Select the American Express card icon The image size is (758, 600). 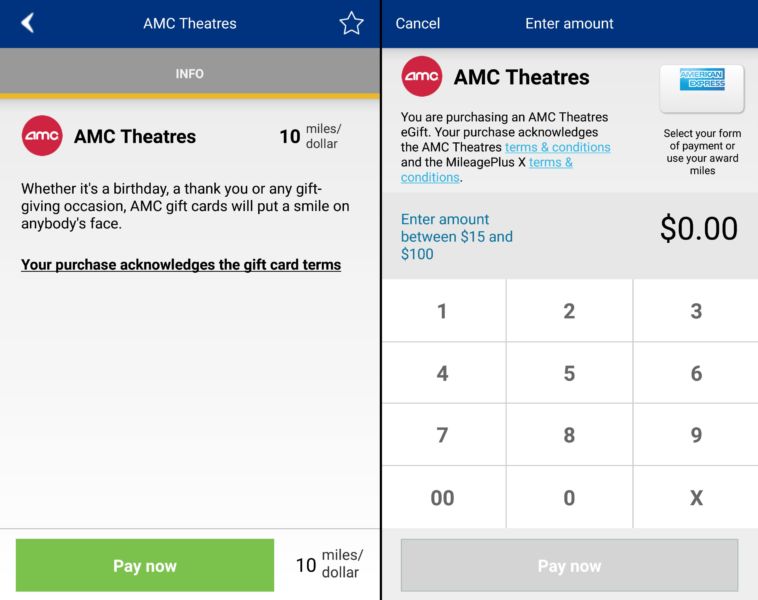[x=702, y=87]
